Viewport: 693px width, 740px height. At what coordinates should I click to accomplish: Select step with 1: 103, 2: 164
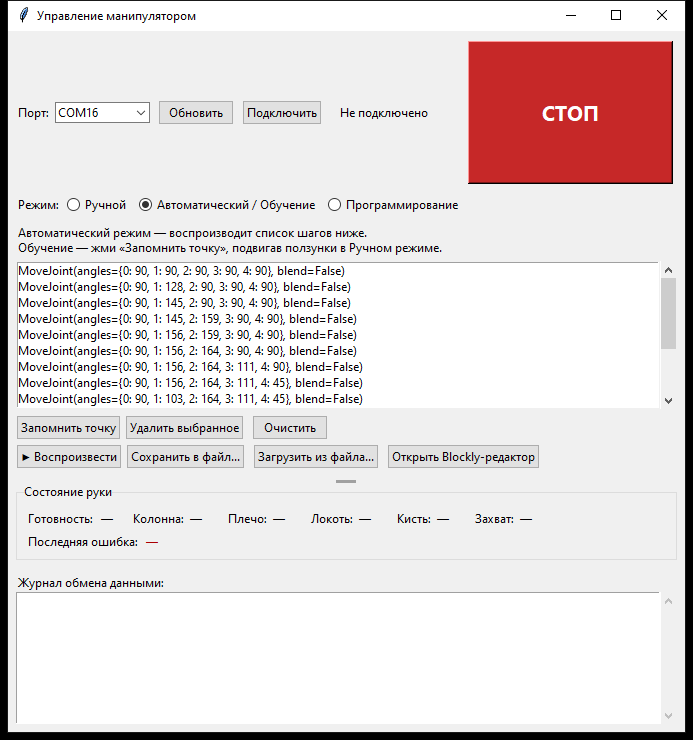[338, 399]
